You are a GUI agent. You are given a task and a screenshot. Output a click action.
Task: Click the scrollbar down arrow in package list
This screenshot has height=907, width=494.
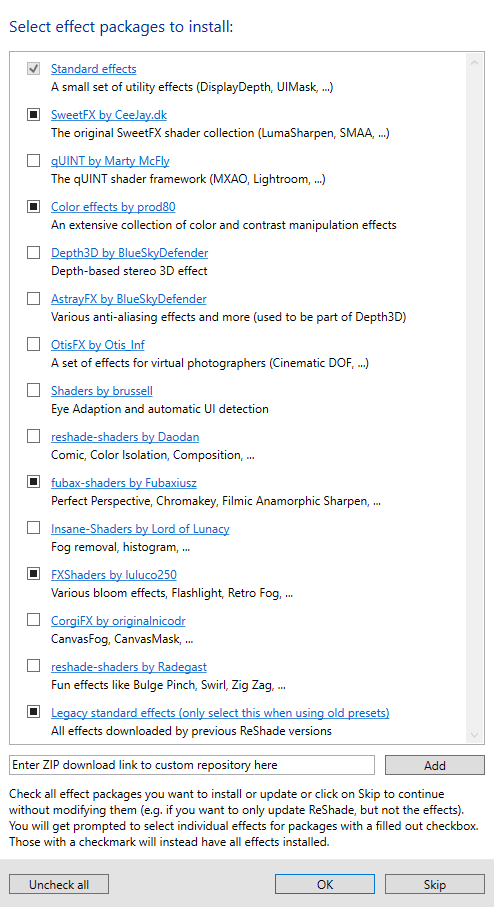(474, 735)
